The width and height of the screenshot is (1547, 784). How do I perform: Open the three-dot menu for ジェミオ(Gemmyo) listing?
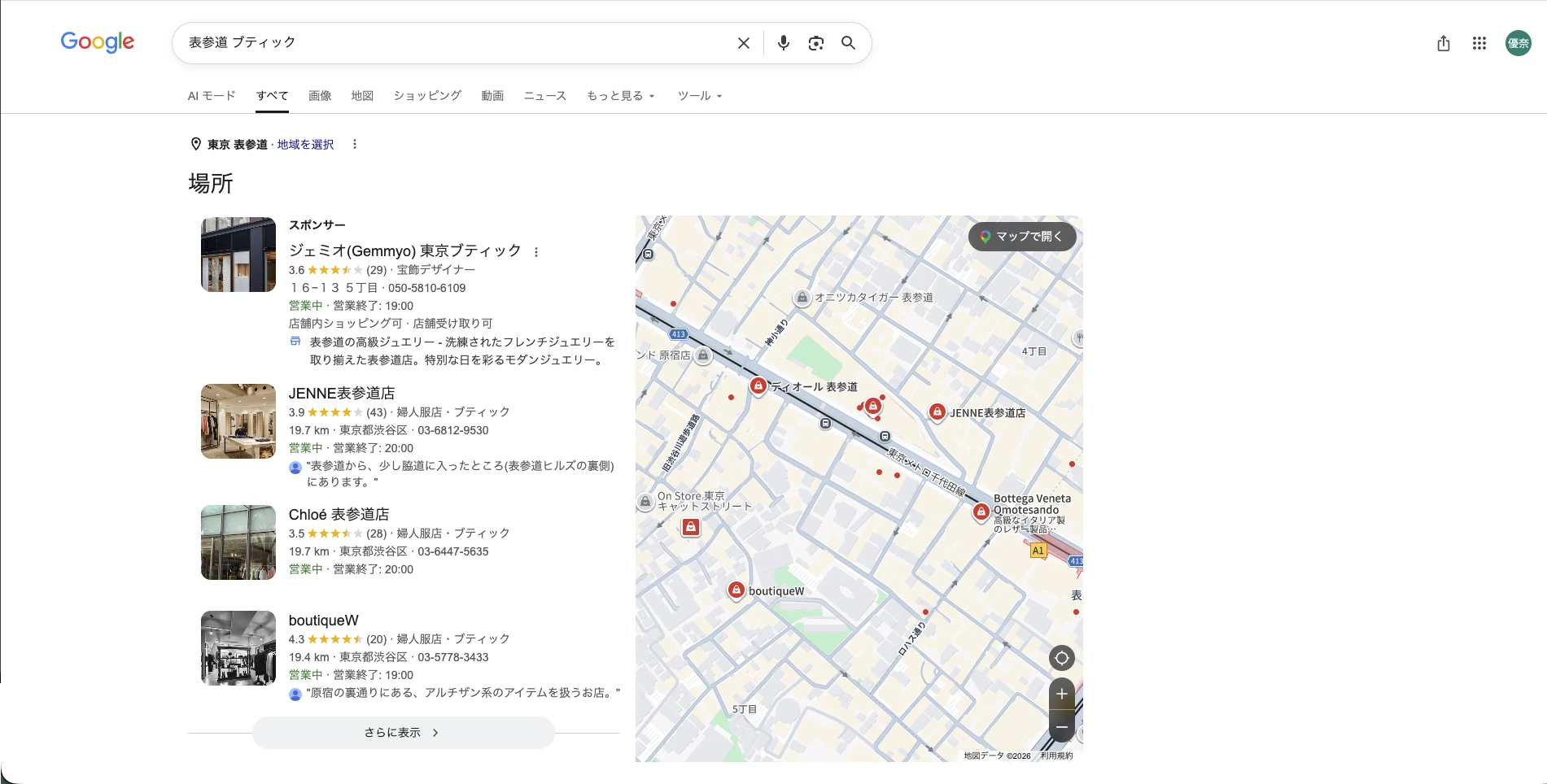[x=535, y=252]
